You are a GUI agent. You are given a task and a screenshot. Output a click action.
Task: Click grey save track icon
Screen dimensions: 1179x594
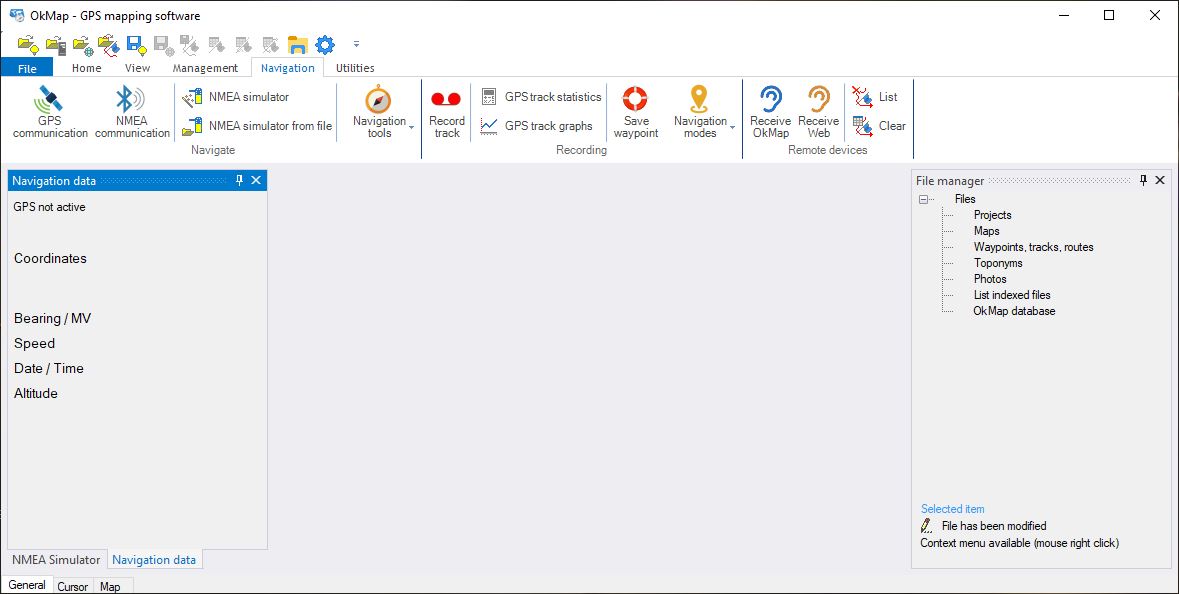coord(189,45)
